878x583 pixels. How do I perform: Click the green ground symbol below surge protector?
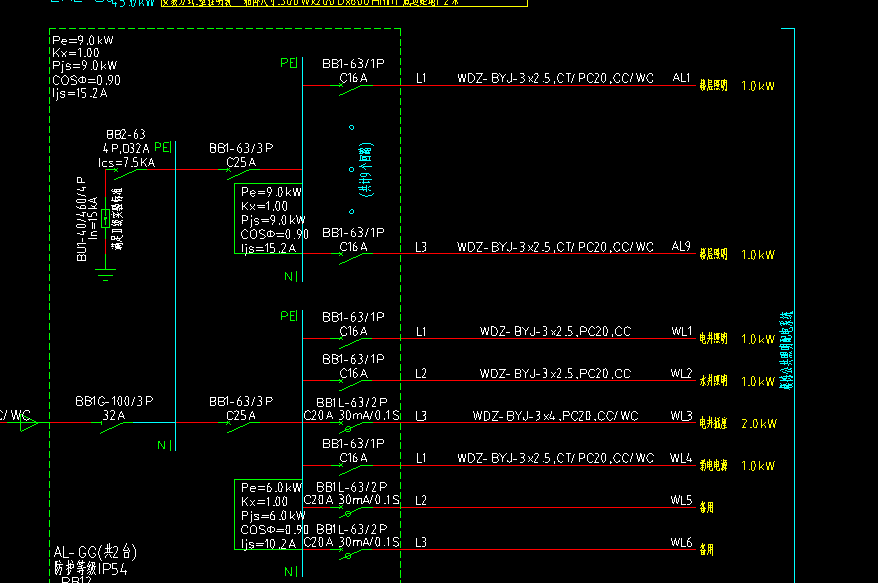pos(105,274)
